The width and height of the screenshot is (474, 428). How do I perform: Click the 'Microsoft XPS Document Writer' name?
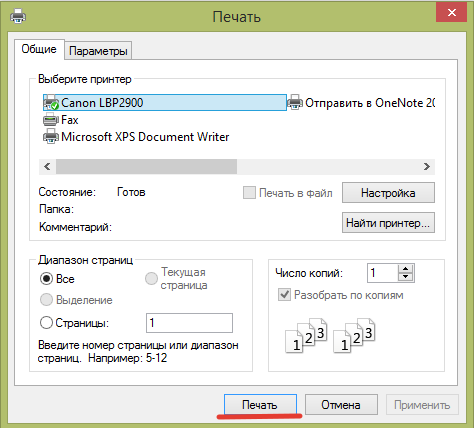coord(145,137)
